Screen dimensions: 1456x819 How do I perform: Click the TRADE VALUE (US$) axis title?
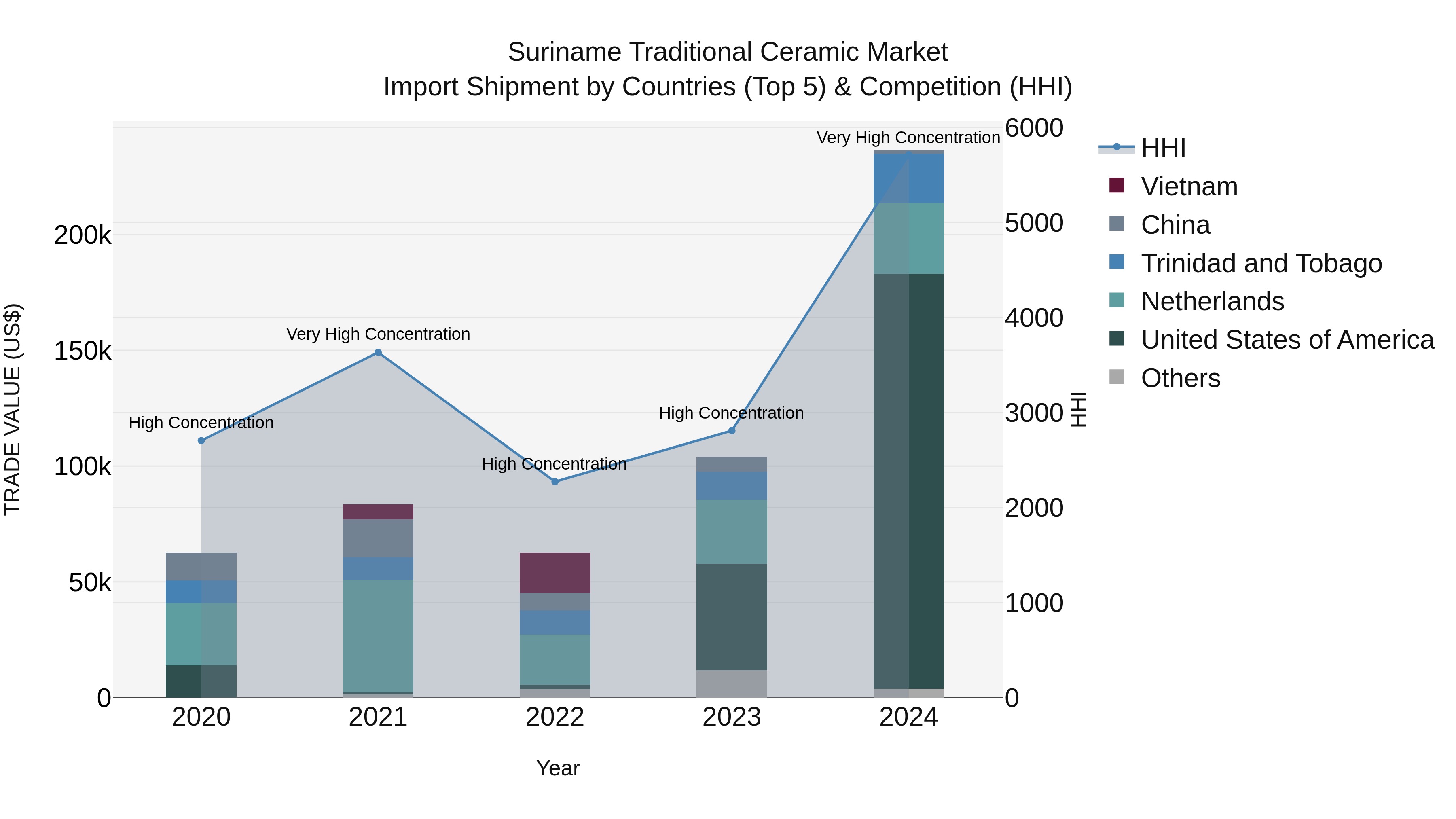pyautogui.click(x=13, y=409)
